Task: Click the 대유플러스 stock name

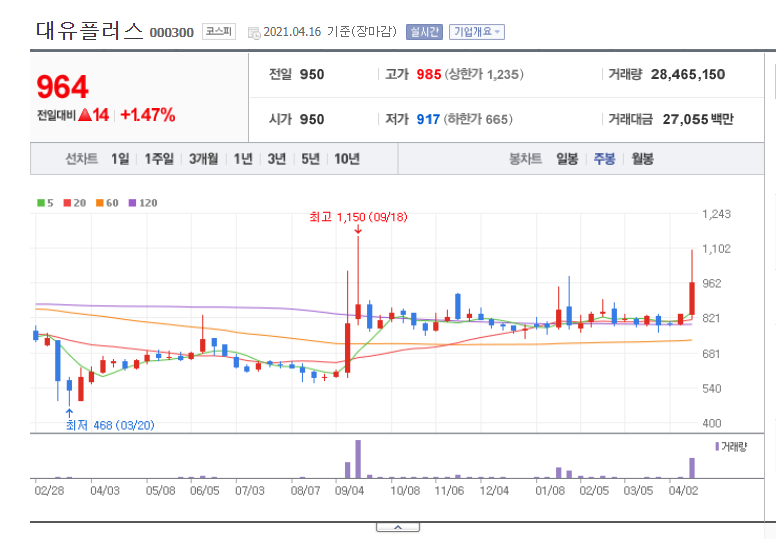Action: coord(89,31)
